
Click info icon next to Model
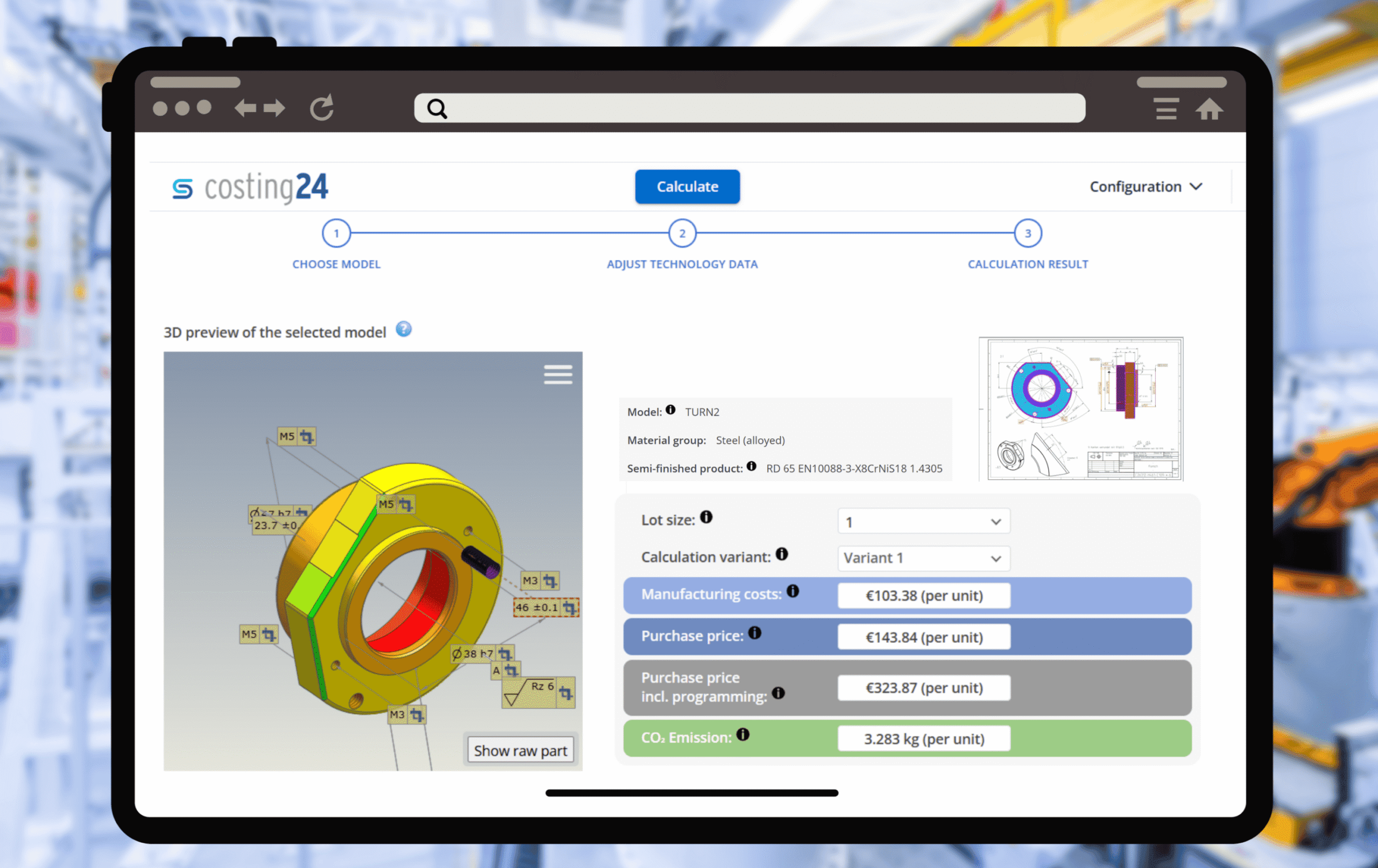pos(671,410)
